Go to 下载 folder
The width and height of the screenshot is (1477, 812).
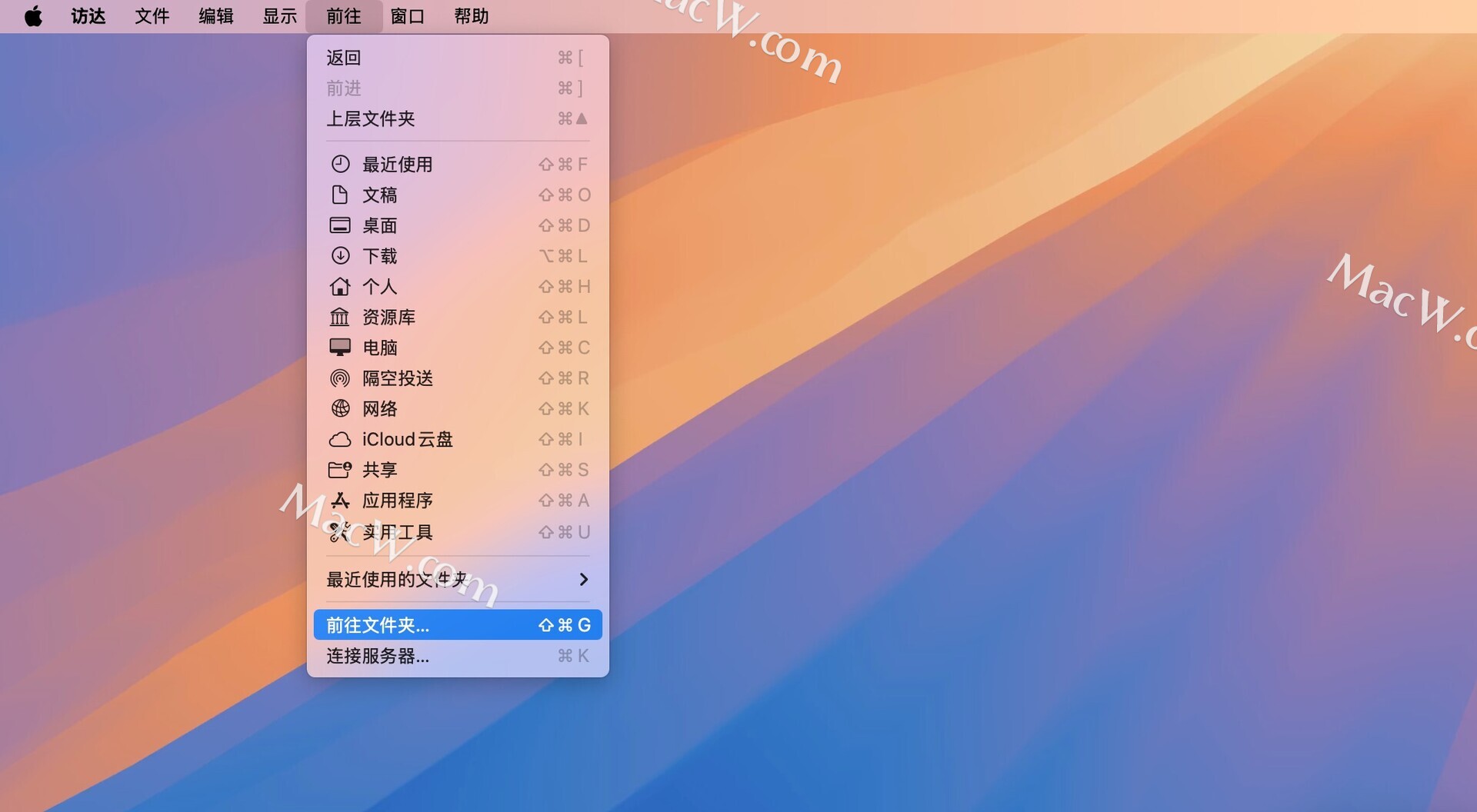458,255
